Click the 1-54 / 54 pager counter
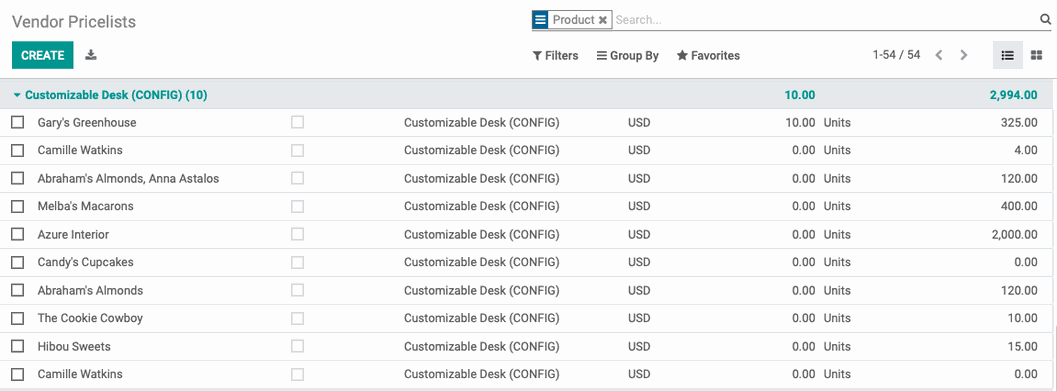 [896, 55]
